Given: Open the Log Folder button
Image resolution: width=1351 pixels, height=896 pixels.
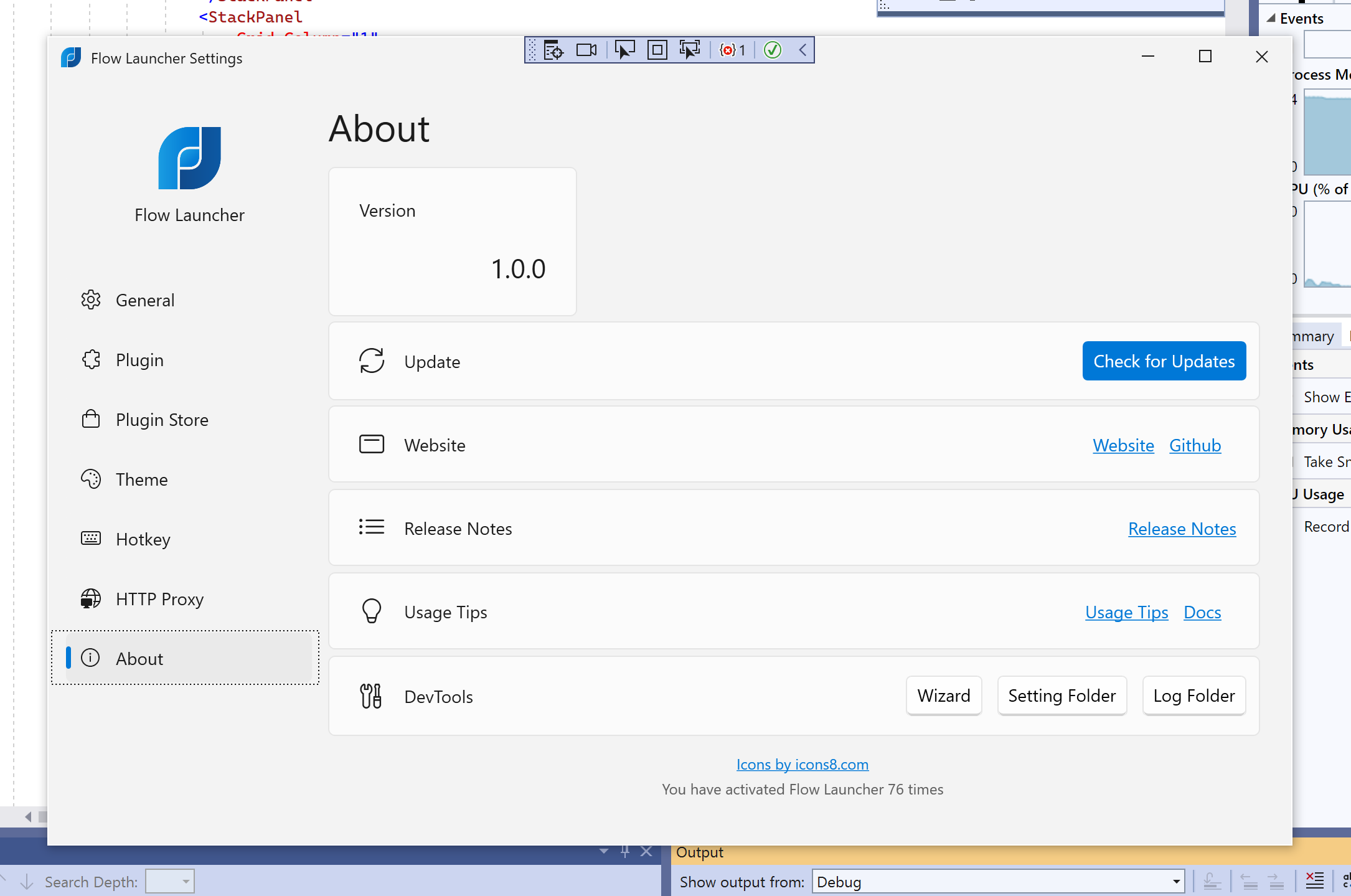Looking at the screenshot, I should [x=1193, y=696].
